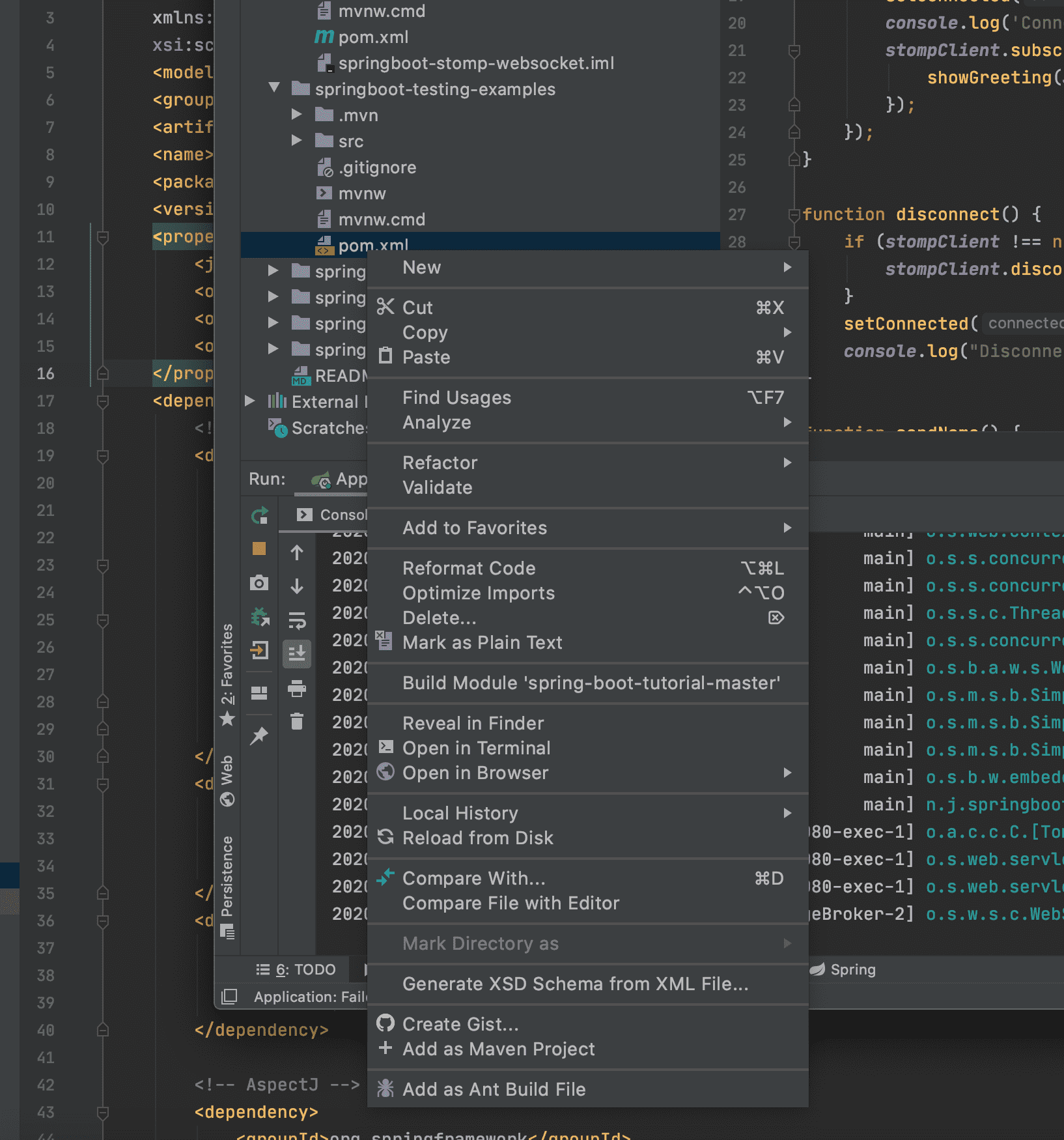Click the Print console output icon
The width and height of the screenshot is (1064, 1140).
pos(297,688)
